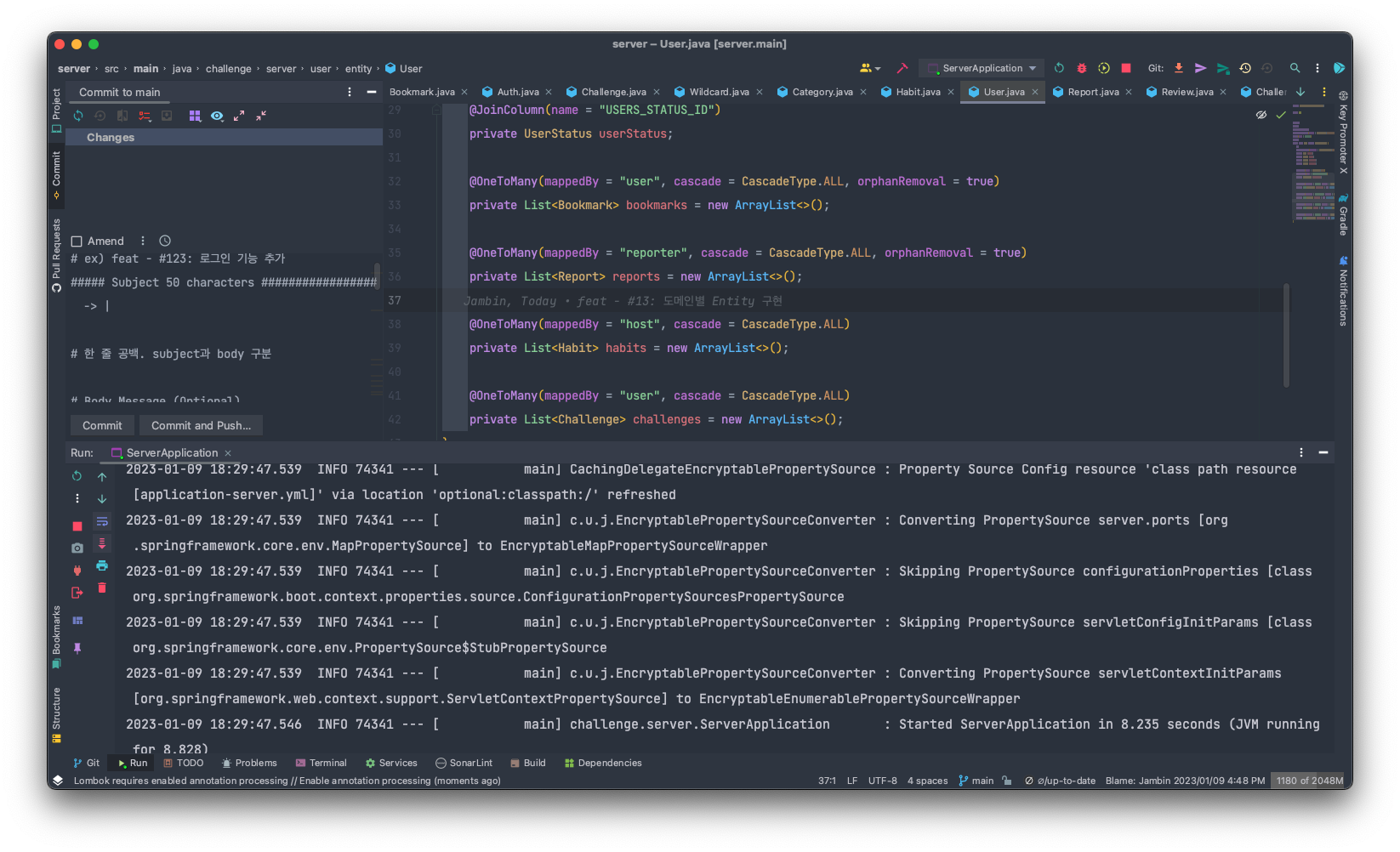Rerun ServerApplication from the Run panel
Viewport: 1400px width, 852px height.
pyautogui.click(x=77, y=476)
